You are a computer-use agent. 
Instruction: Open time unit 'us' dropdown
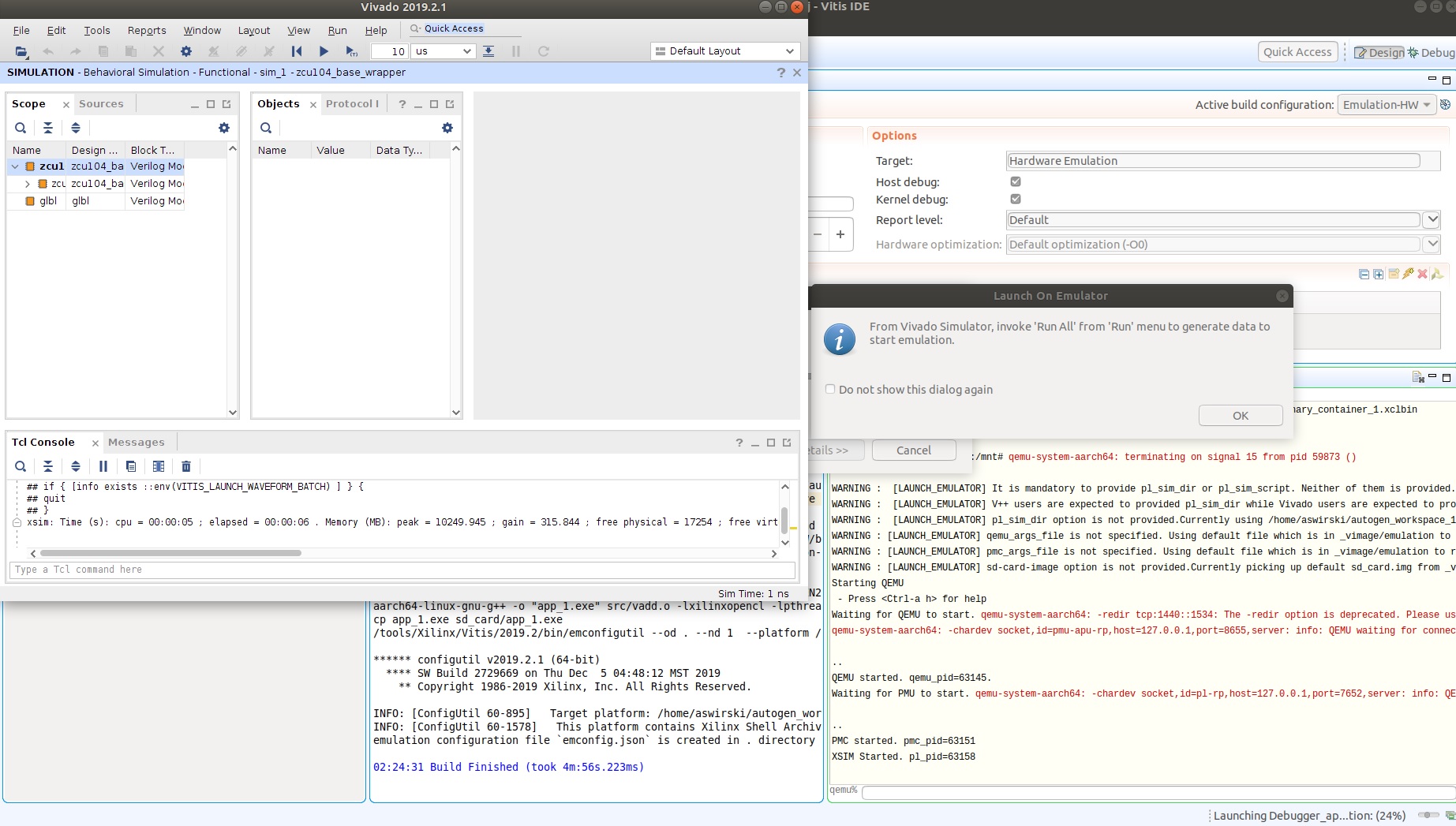pos(444,51)
